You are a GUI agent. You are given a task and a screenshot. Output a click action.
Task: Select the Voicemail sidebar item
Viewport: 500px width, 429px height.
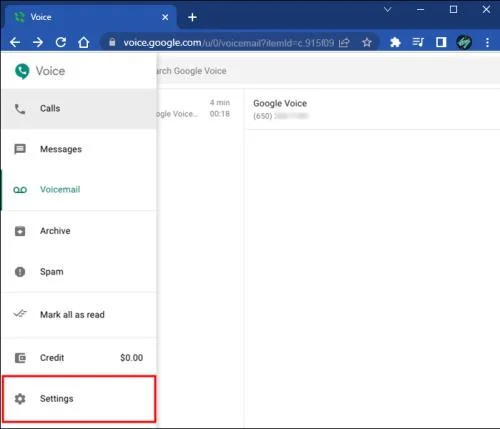tap(79, 190)
